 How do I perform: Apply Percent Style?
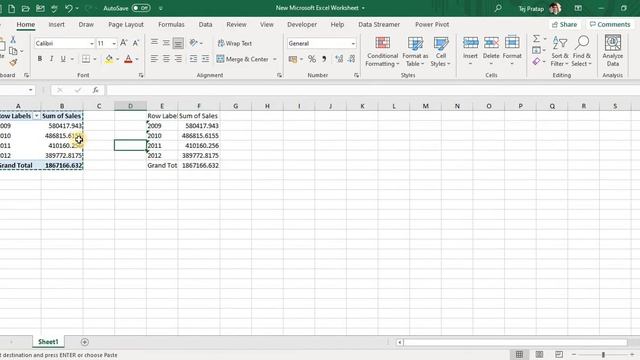pyautogui.click(x=312, y=59)
